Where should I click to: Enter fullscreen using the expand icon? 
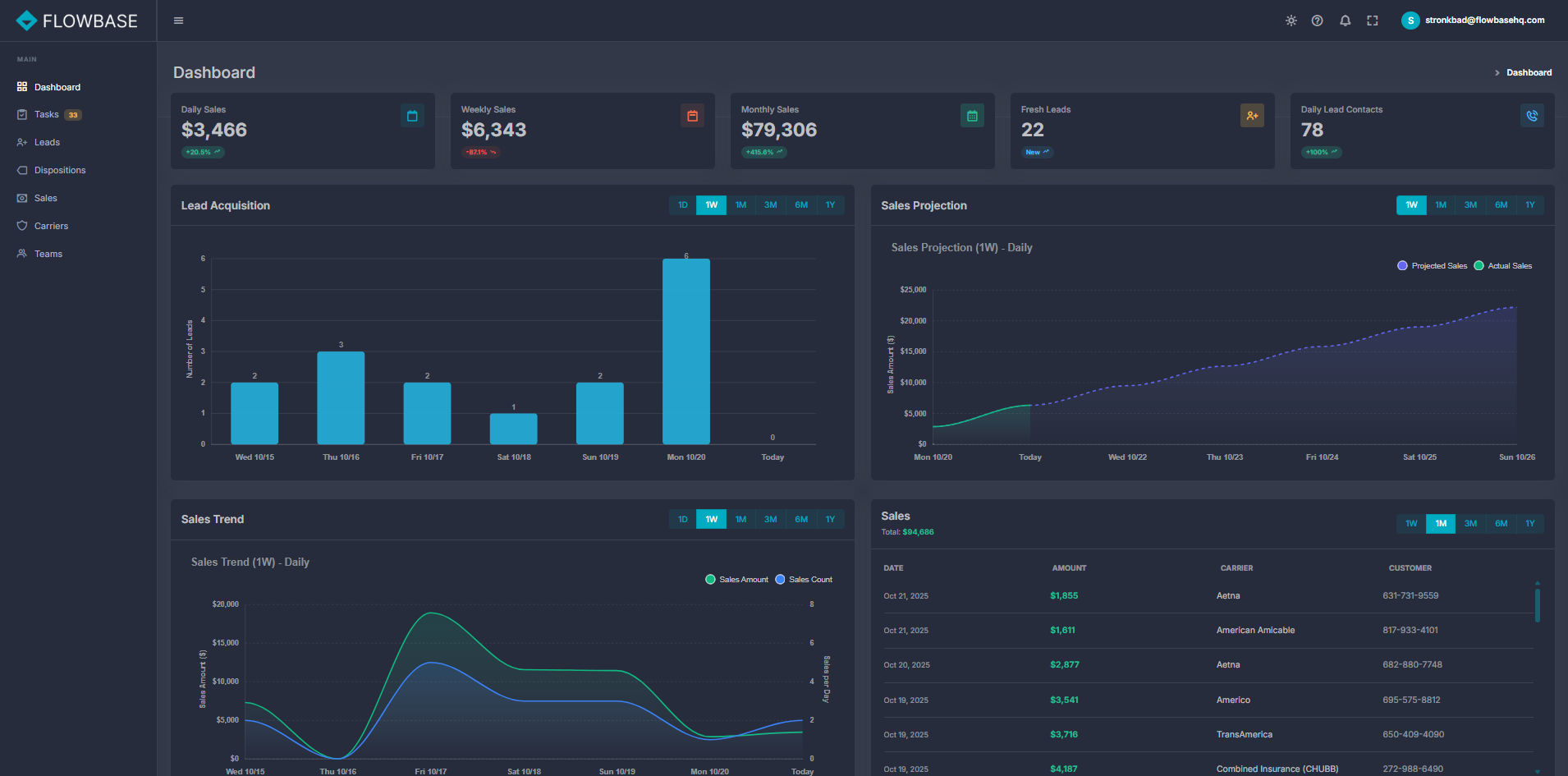(x=1373, y=20)
